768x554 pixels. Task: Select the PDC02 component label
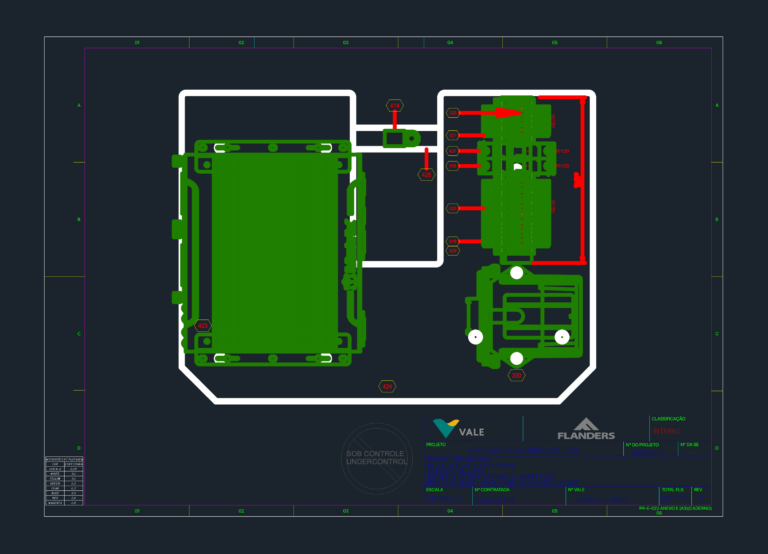coord(563,166)
